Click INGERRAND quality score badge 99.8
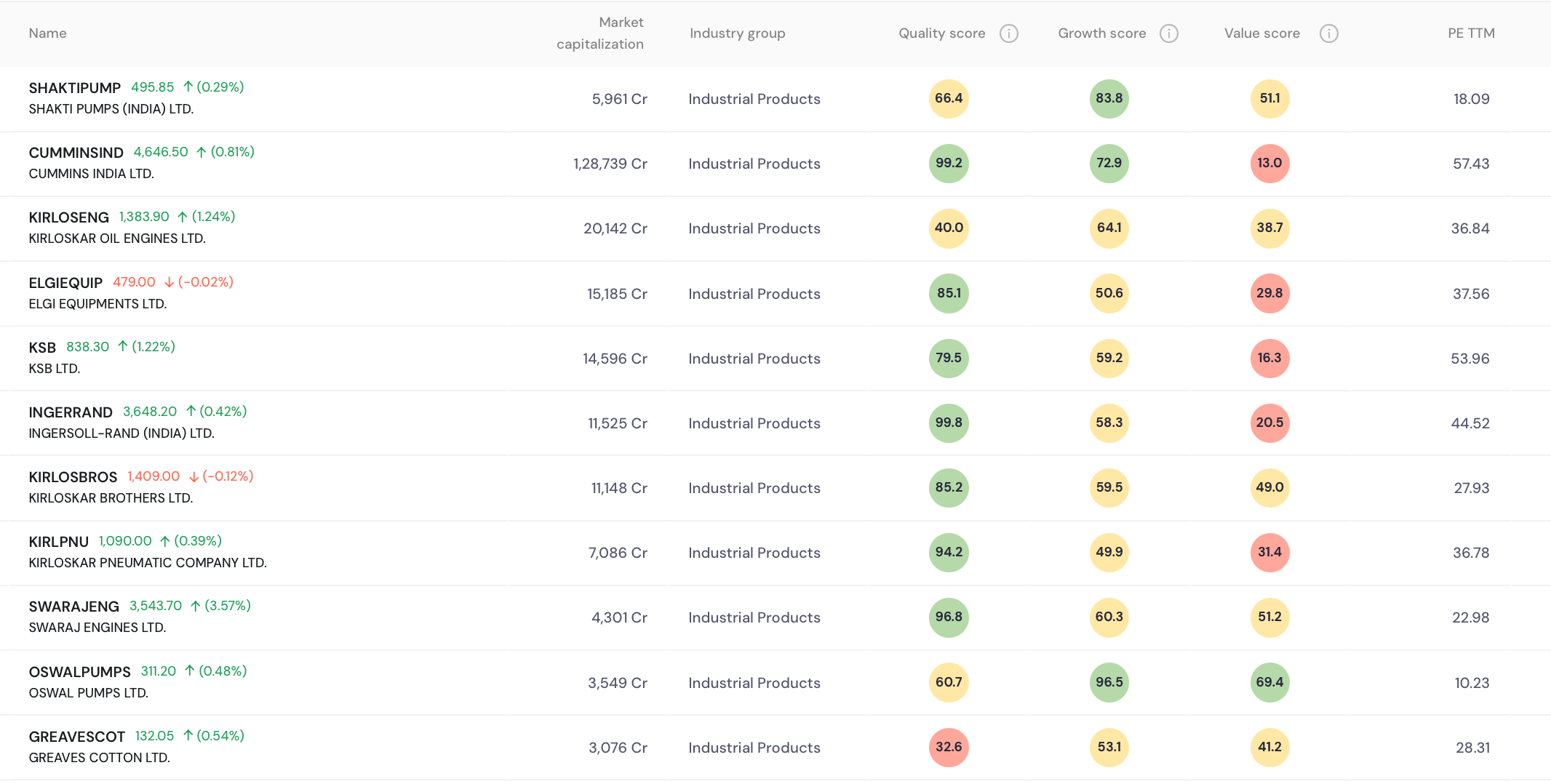 pyautogui.click(x=949, y=423)
